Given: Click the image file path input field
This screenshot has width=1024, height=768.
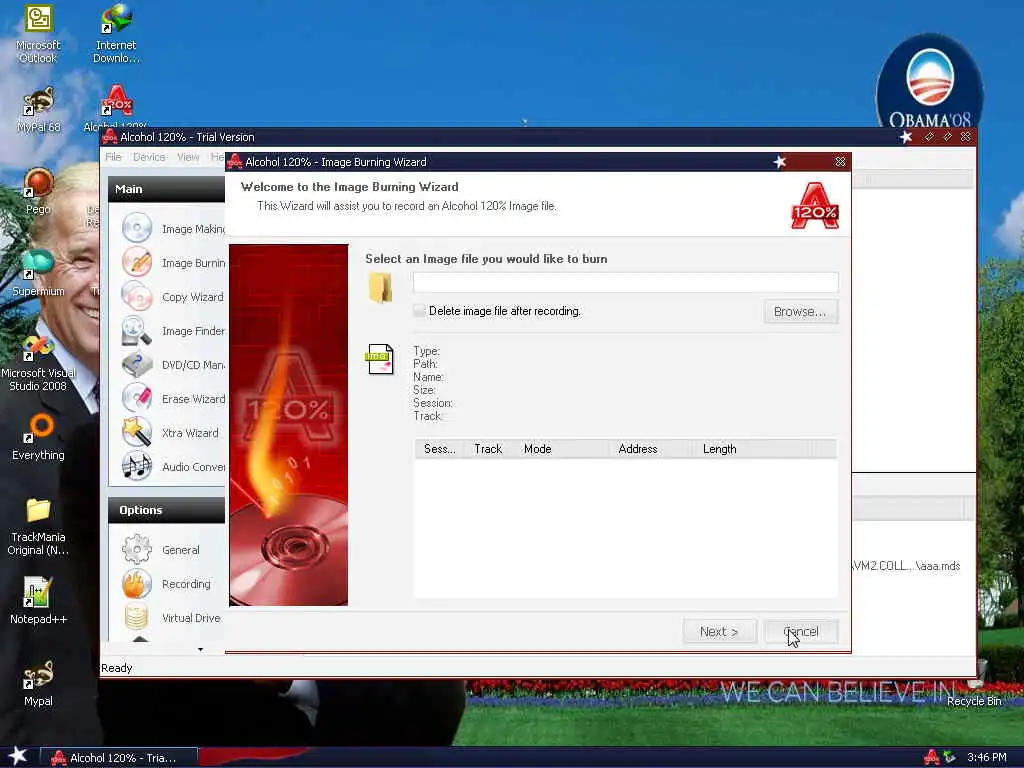Looking at the screenshot, I should 626,282.
